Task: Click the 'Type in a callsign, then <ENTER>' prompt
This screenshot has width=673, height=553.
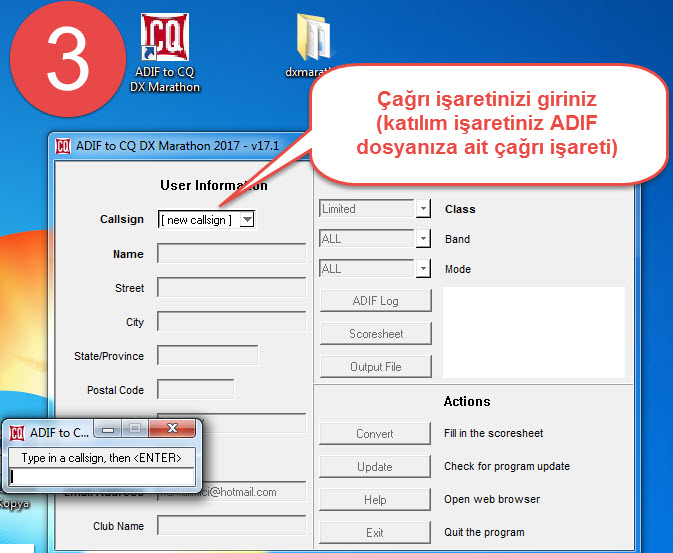Action: click(102, 458)
